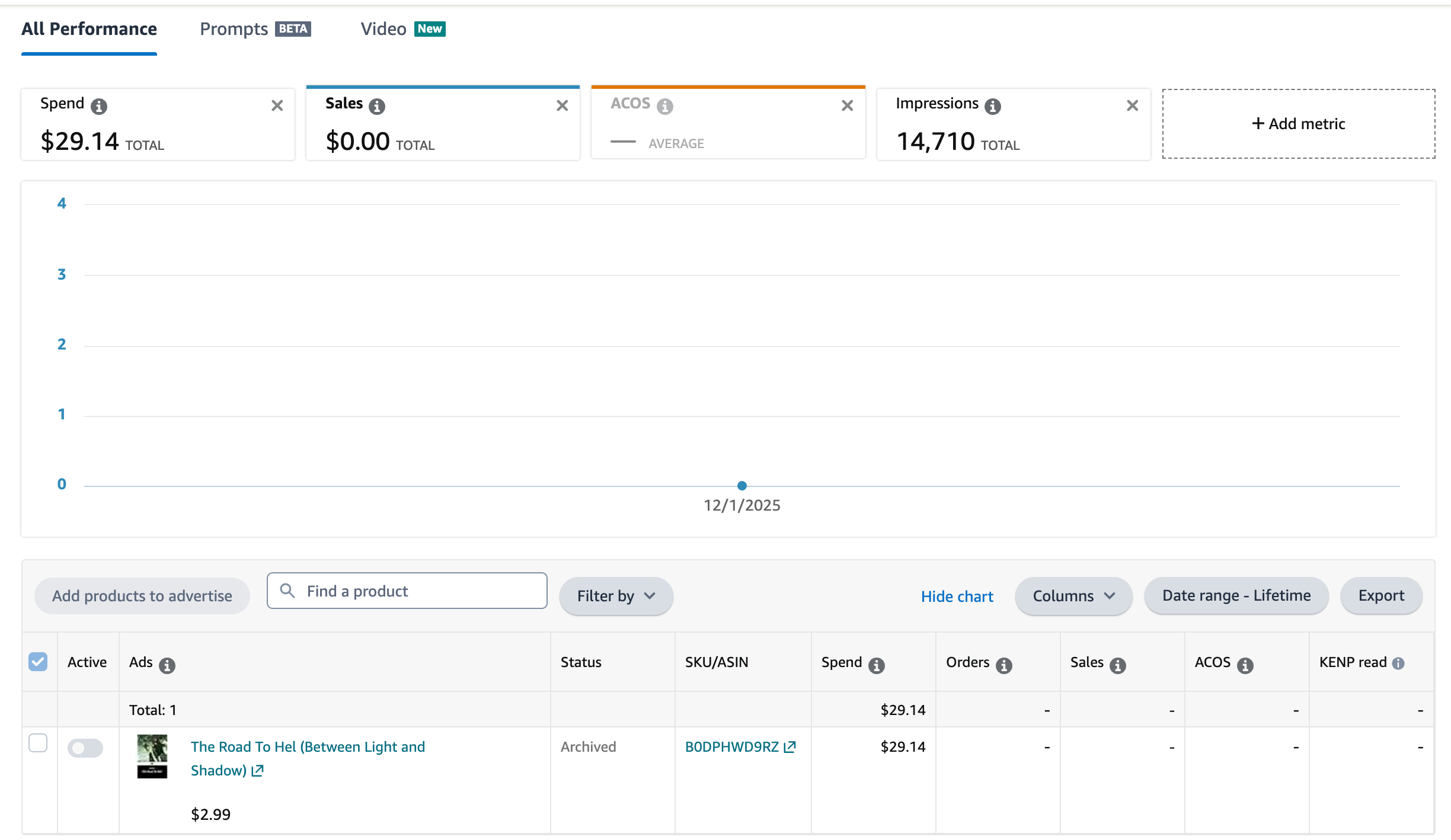Uncheck the select-all header checkbox
The height and width of the screenshot is (840, 1451).
[38, 662]
